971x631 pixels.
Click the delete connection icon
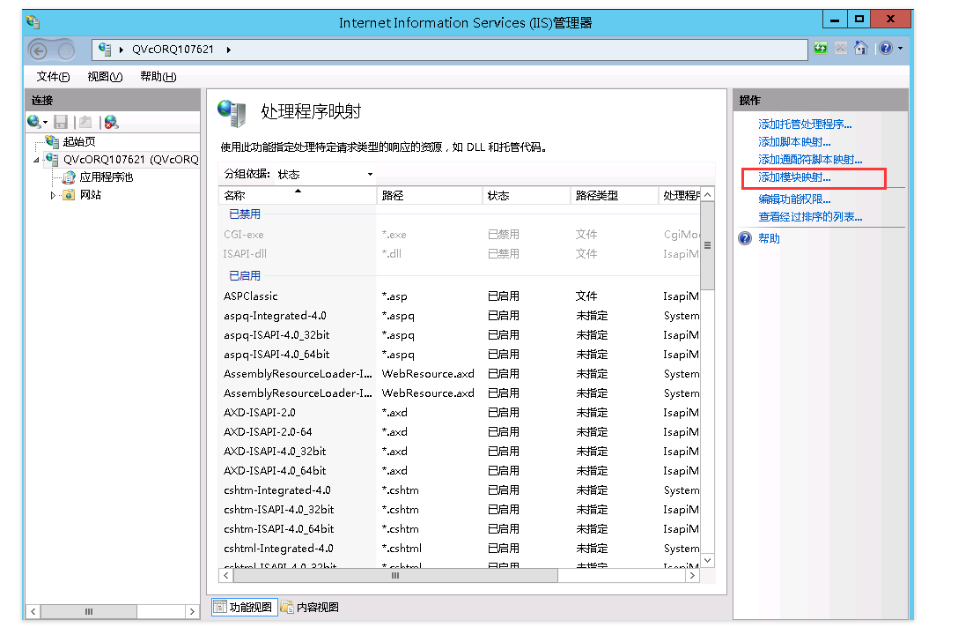(x=111, y=122)
